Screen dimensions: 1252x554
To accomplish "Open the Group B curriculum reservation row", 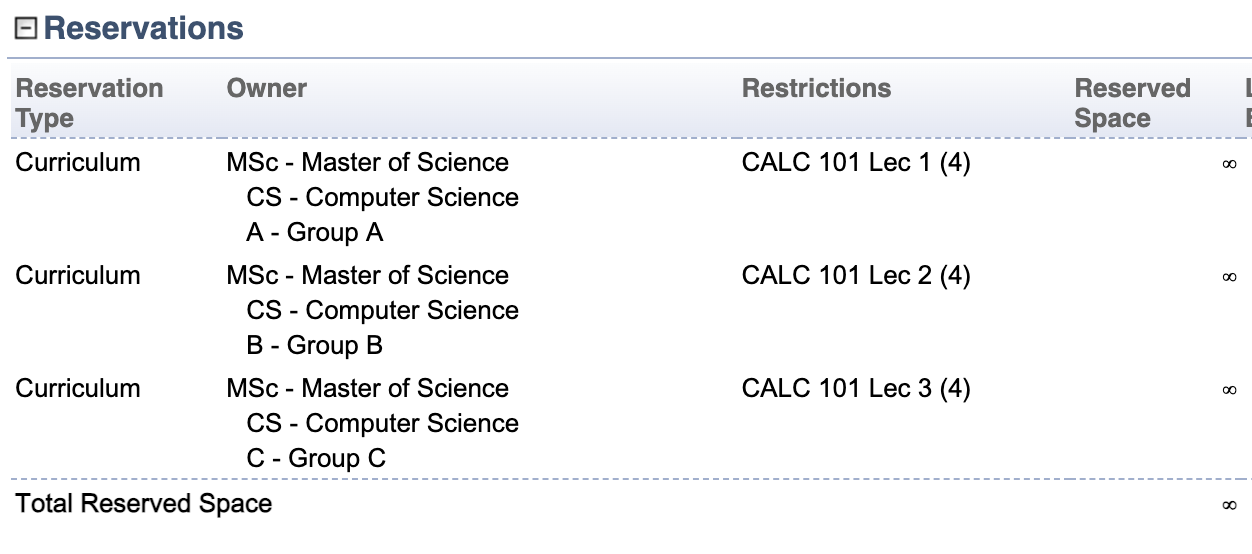I will pyautogui.click(x=626, y=310).
